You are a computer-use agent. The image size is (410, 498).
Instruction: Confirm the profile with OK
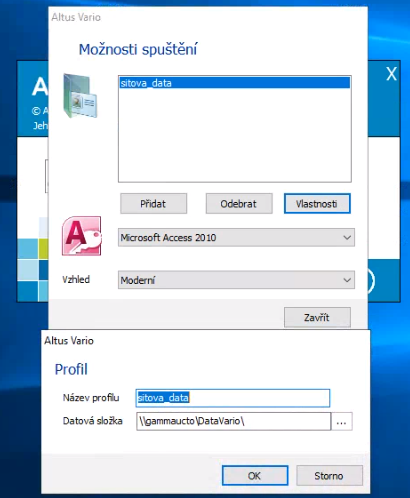coord(255,476)
